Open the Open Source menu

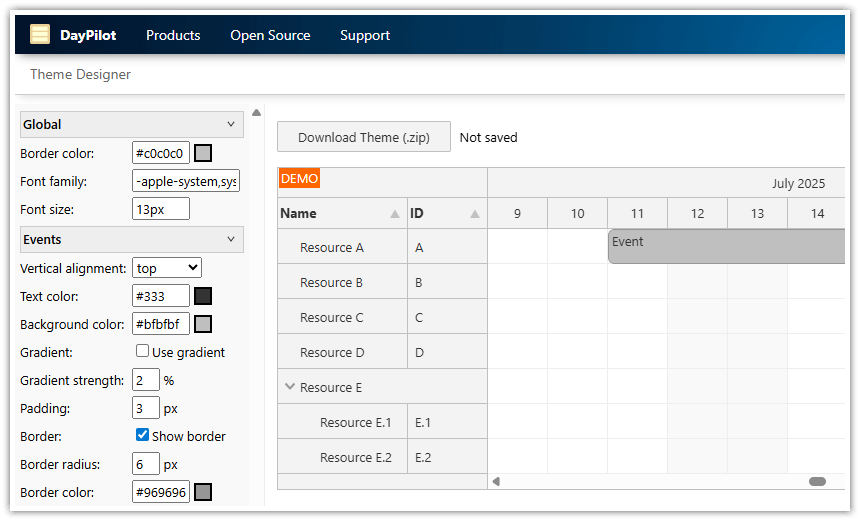coord(270,35)
